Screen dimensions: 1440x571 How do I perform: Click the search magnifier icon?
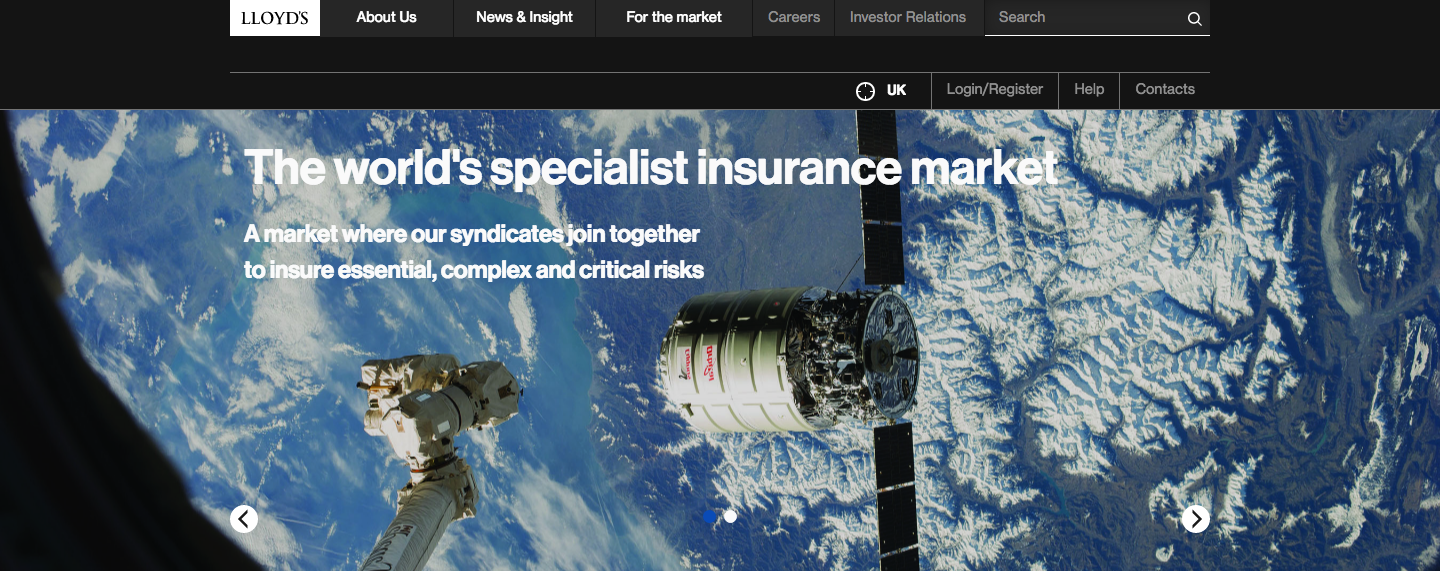[x=1194, y=18]
